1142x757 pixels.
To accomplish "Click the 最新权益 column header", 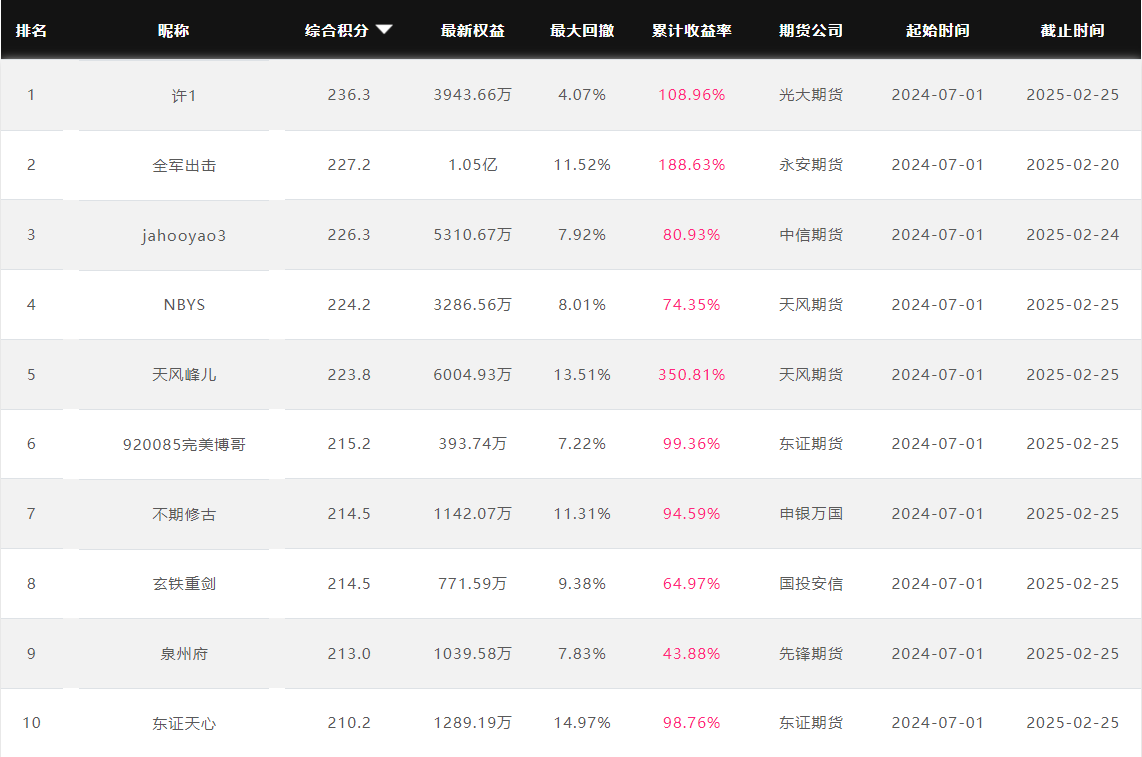I will [x=473, y=31].
